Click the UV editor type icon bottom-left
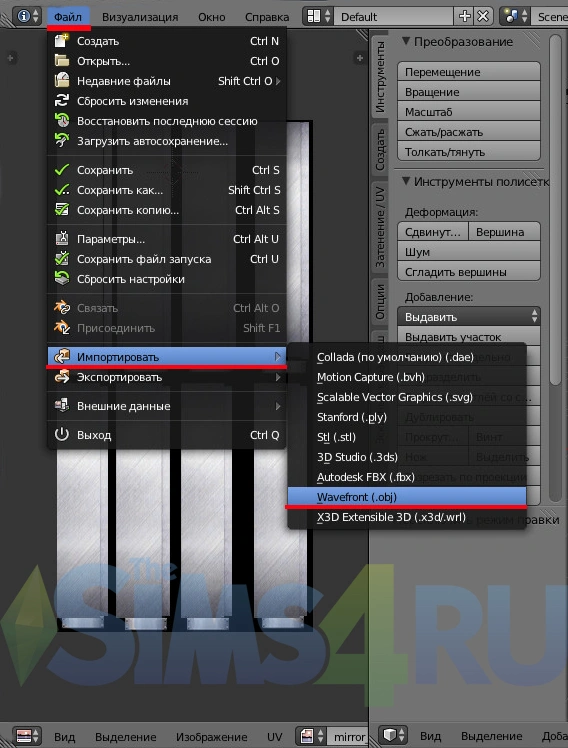Screen dimensions: 568x748 point(27,735)
